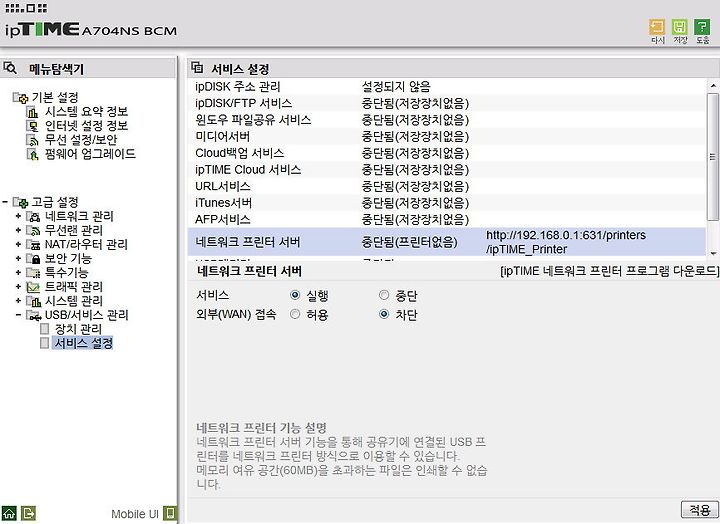
Task: Click the 시스템 관리 folder icon
Action: (x=34, y=301)
